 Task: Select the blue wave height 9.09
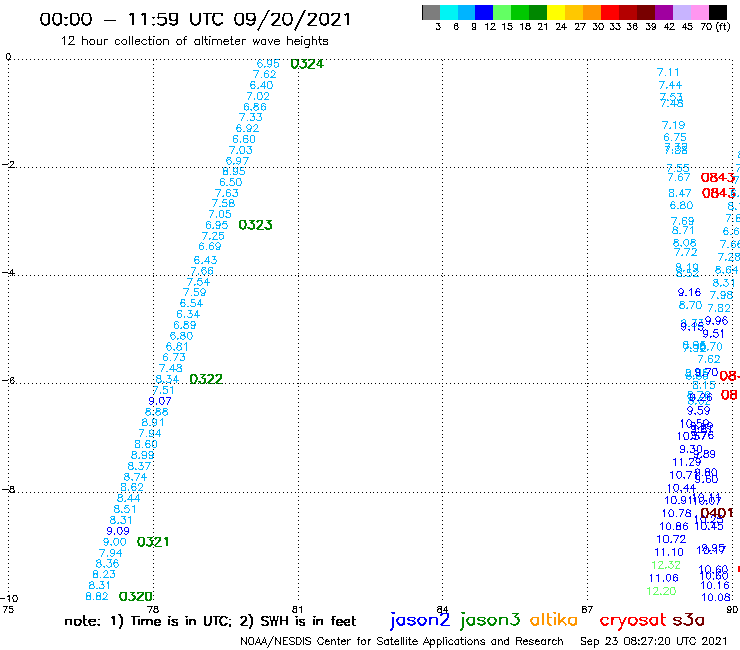pos(118,531)
